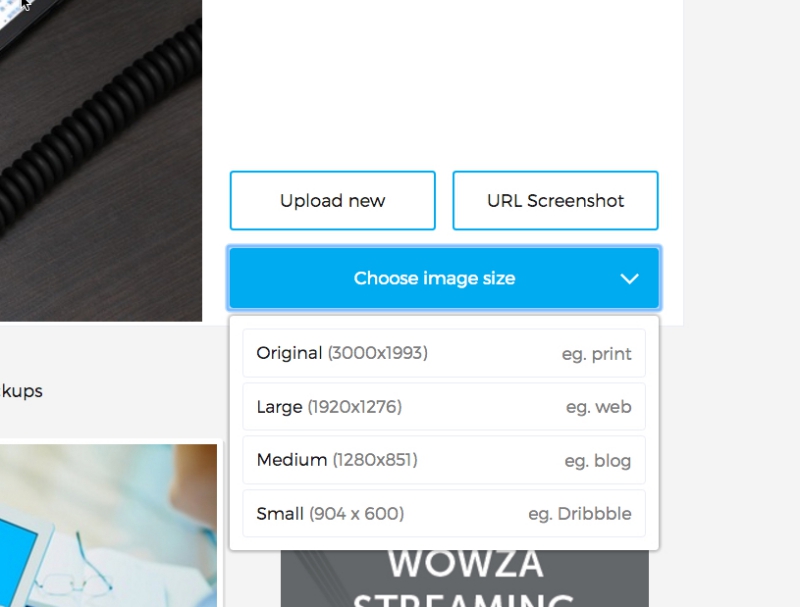Click the 1920x1276 dimensions text
The width and height of the screenshot is (800, 607).
click(x=354, y=407)
